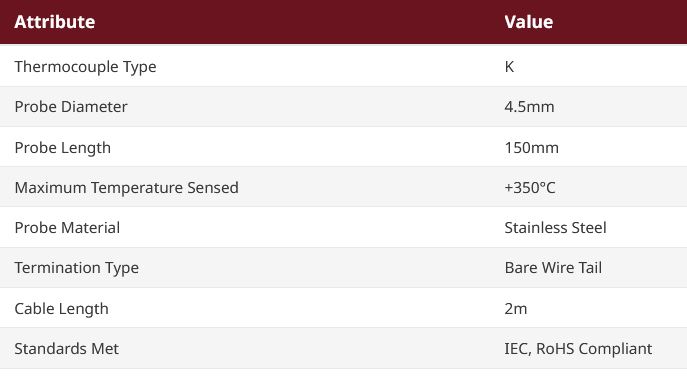Select Maximum Temperature Sensed label
687x380 pixels.
pyautogui.click(x=127, y=188)
